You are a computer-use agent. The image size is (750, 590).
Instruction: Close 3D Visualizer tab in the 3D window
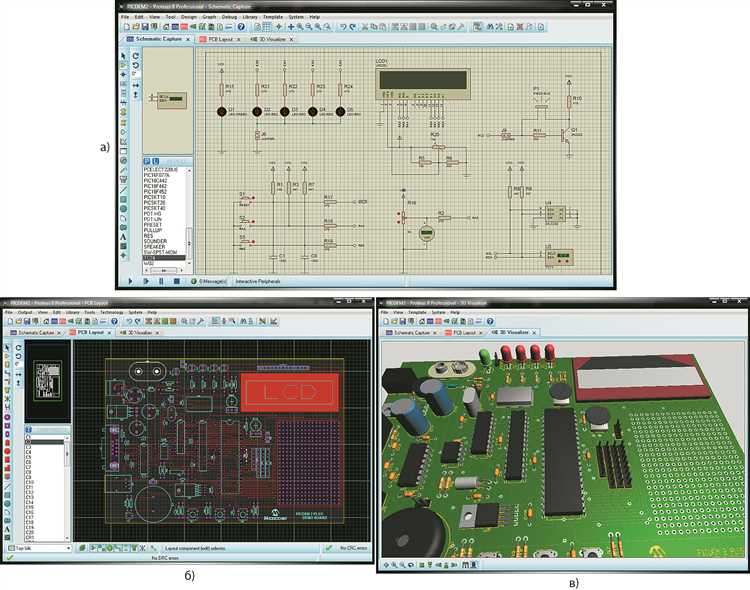point(534,332)
